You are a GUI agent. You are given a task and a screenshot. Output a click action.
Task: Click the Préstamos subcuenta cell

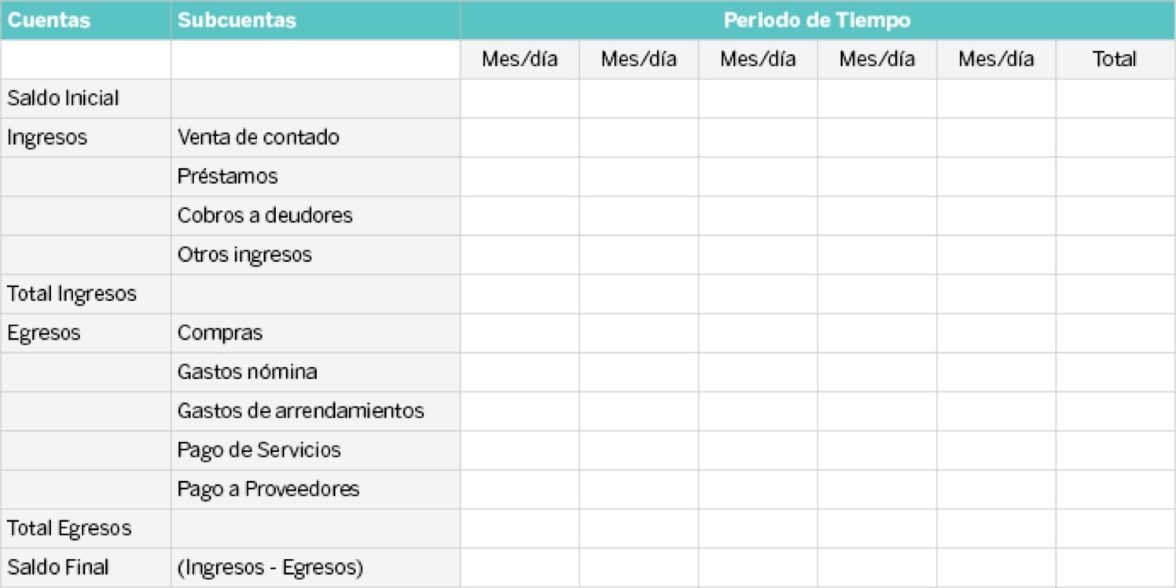click(228, 176)
